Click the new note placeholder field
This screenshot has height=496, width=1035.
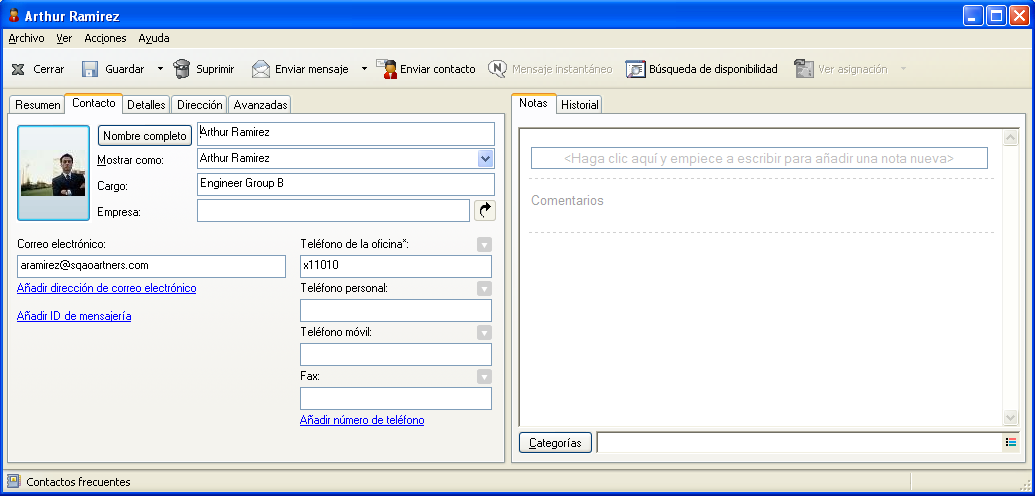pyautogui.click(x=759, y=159)
